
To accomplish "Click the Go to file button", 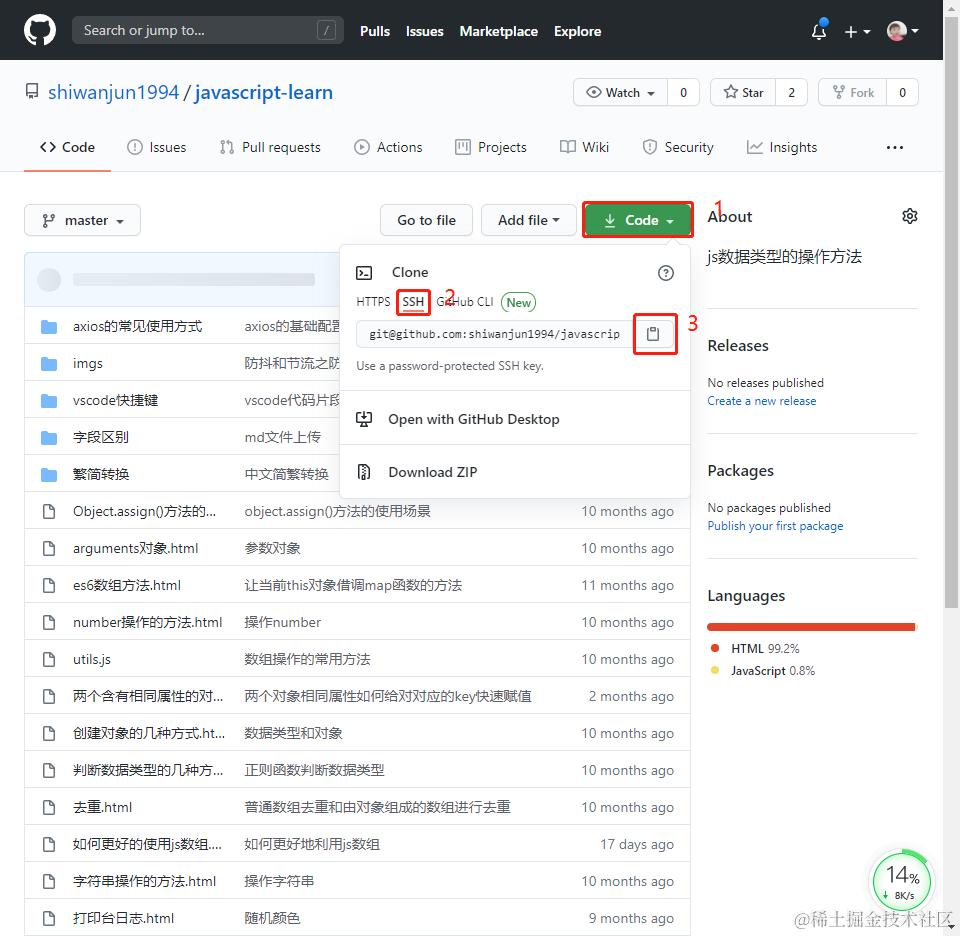I will pos(426,220).
